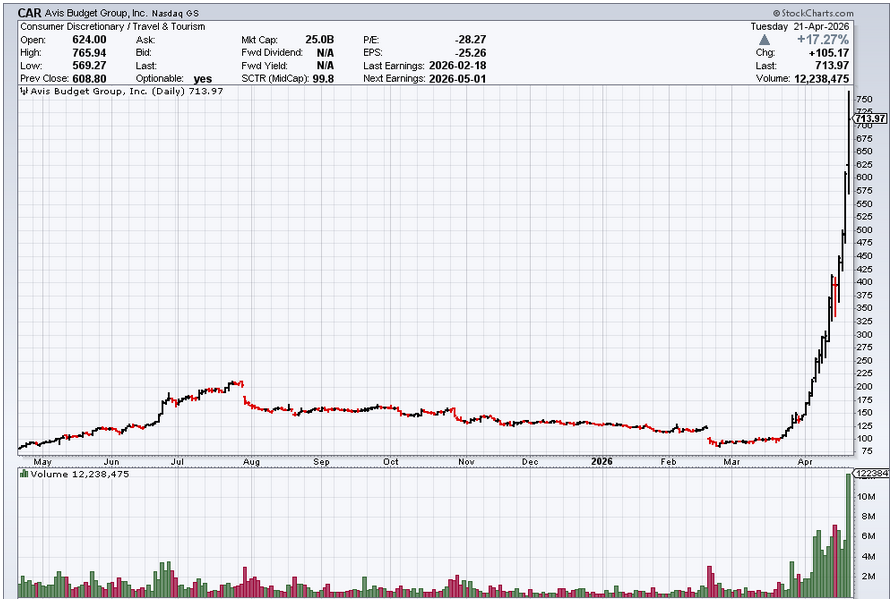Click the Jul date axis label

177,462
